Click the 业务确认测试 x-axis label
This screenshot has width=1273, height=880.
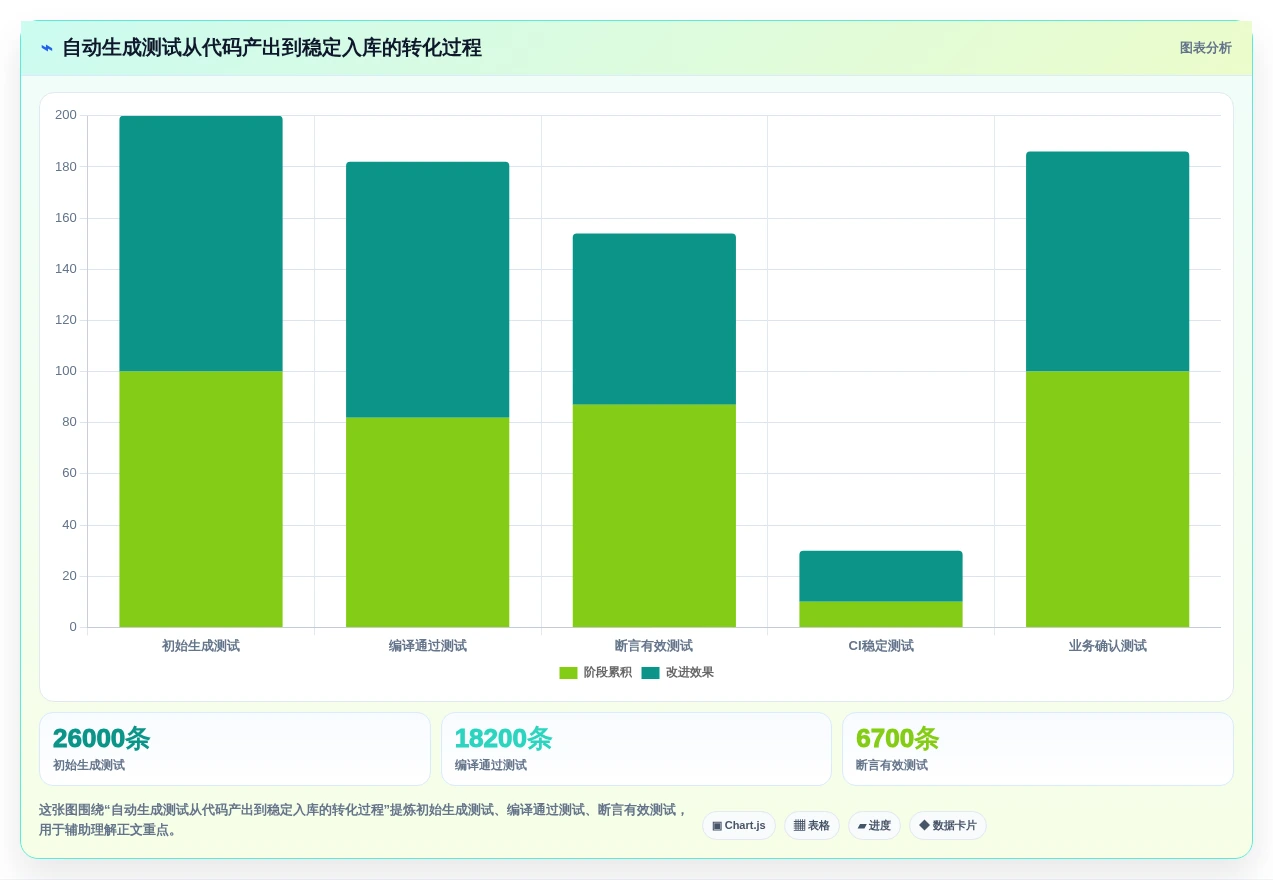tap(1107, 646)
